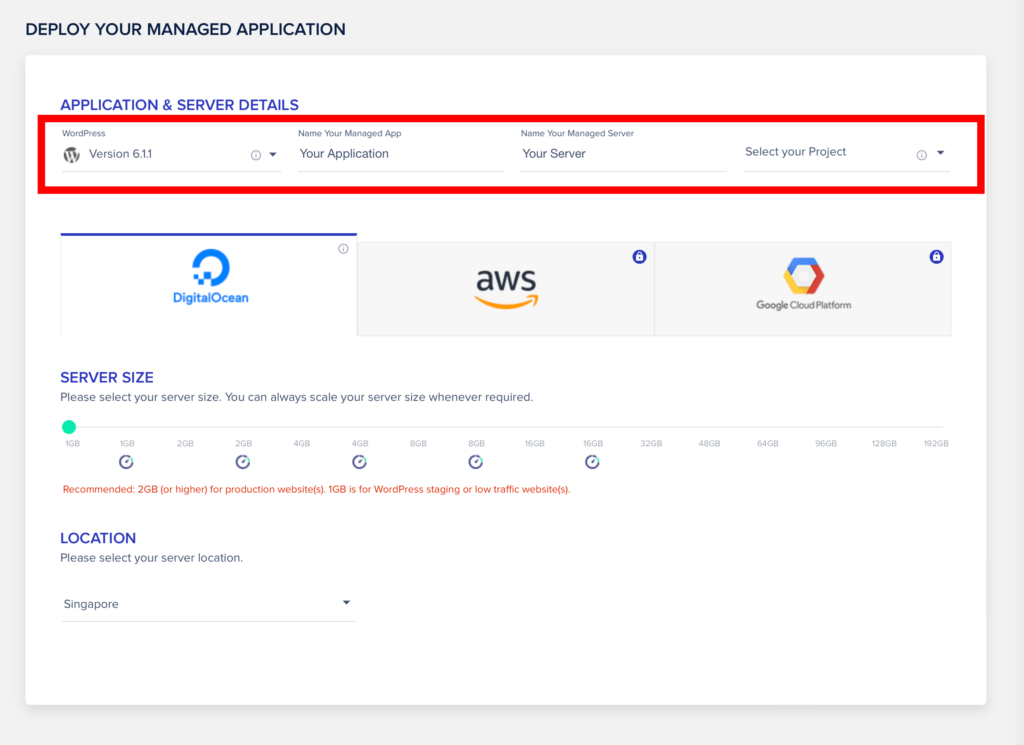
Task: Click the Application & Server Details heading
Action: click(179, 105)
